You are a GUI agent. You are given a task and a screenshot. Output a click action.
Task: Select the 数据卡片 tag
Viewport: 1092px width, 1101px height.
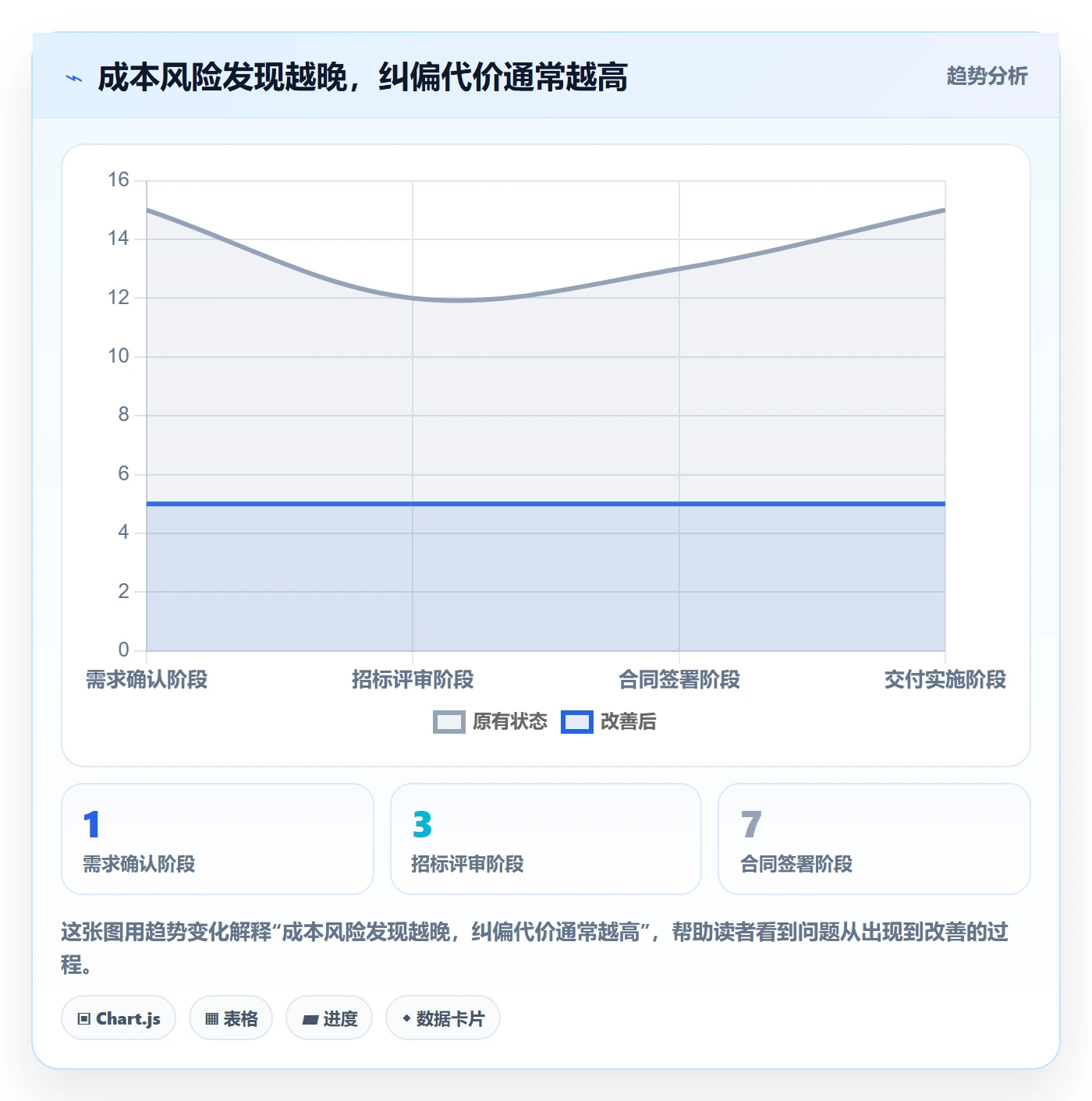pos(443,1018)
